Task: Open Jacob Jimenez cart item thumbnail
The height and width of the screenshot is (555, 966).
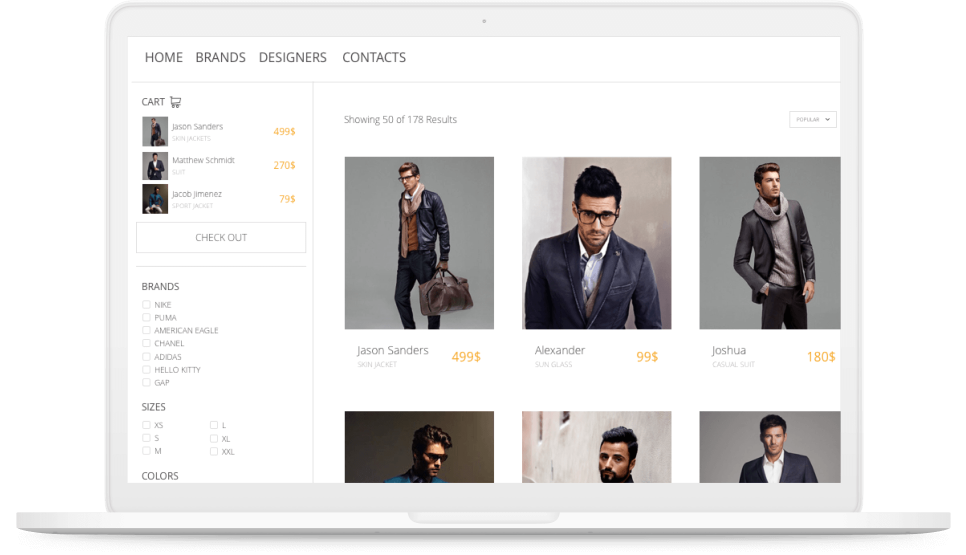Action: tap(155, 199)
